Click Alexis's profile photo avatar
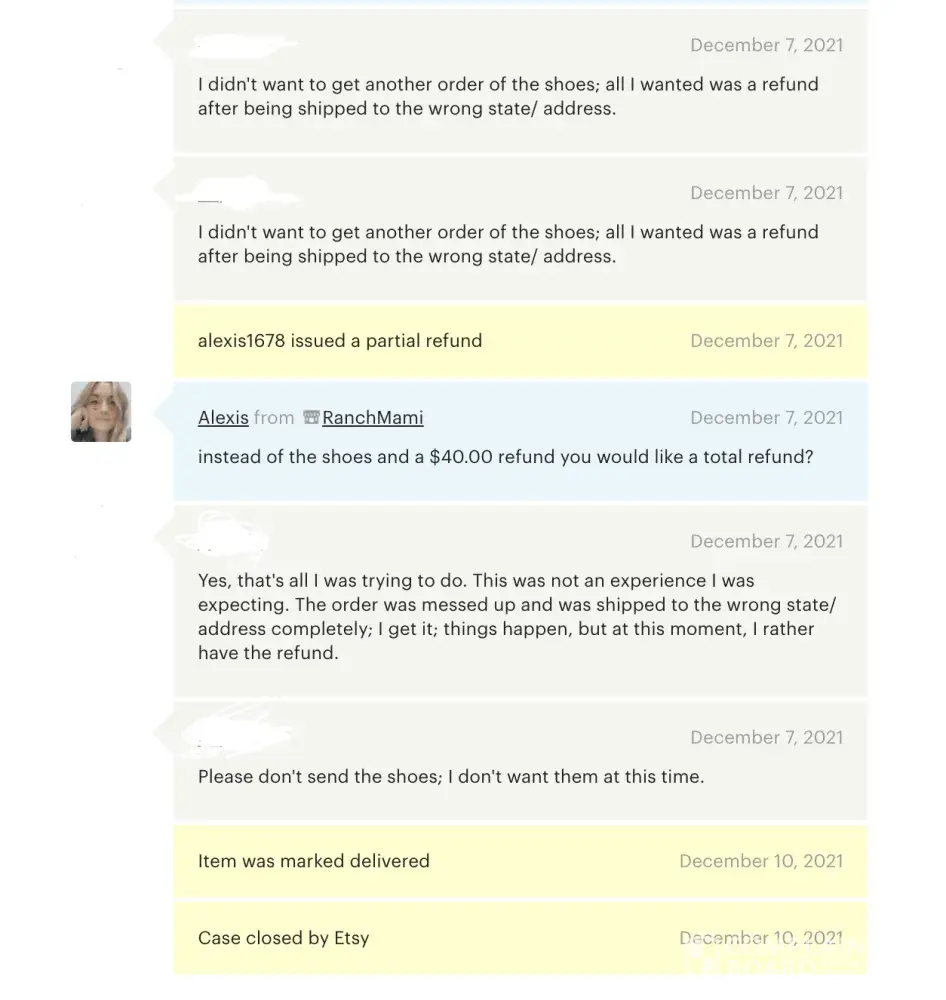 tap(101, 411)
